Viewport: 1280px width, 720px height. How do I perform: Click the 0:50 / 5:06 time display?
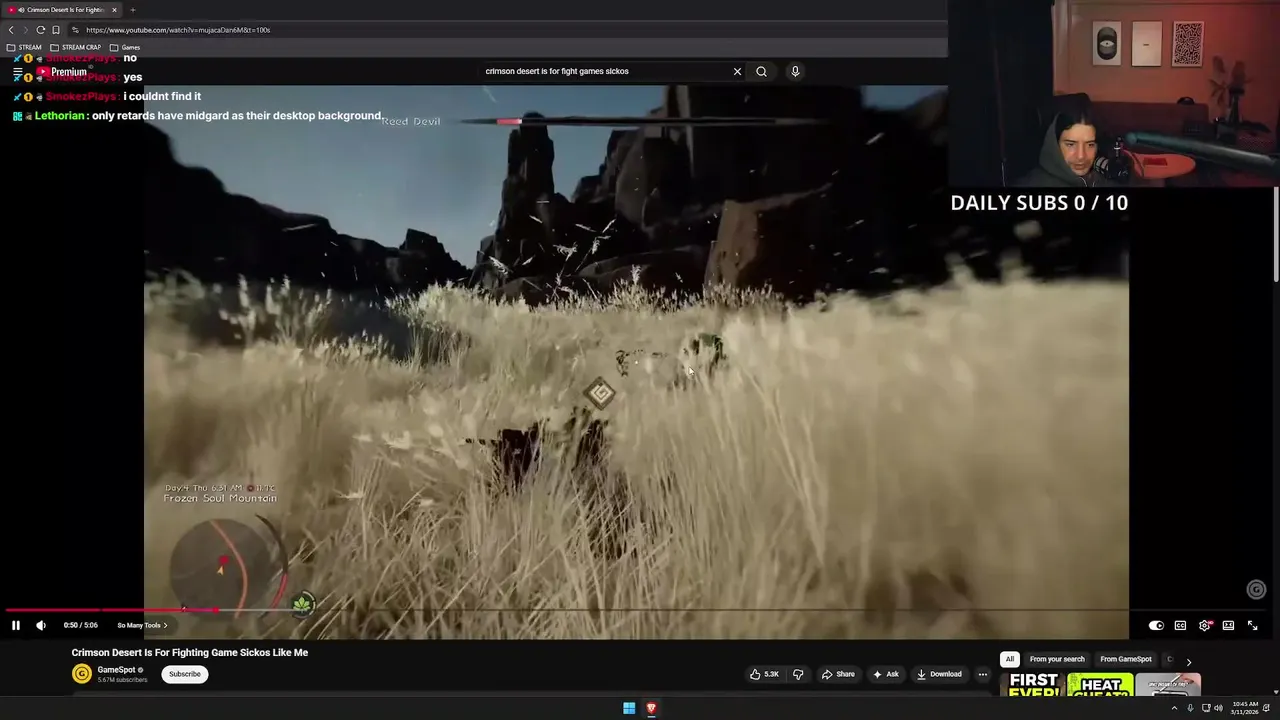pos(80,625)
